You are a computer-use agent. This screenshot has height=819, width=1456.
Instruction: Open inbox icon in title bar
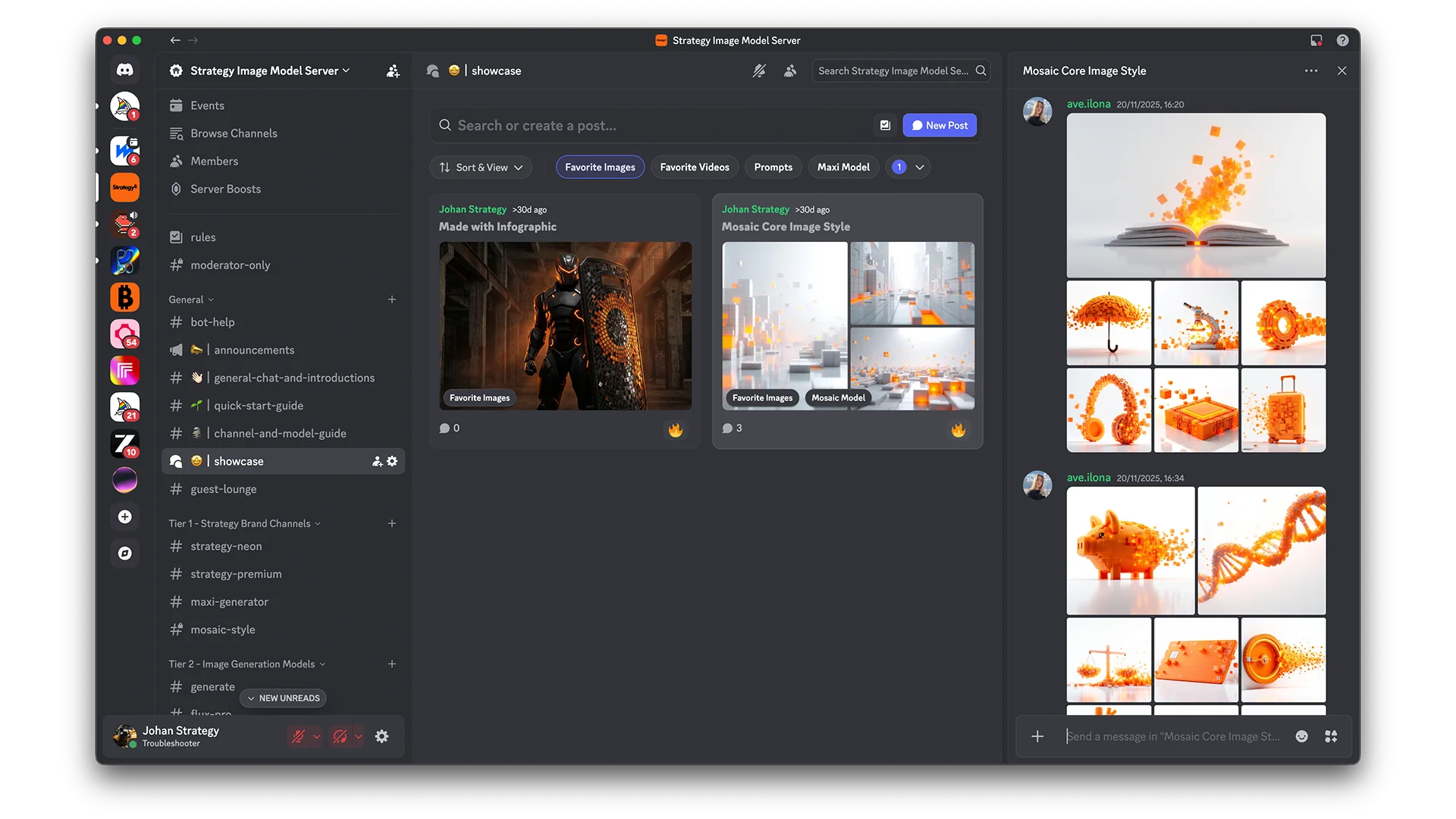tap(1316, 40)
